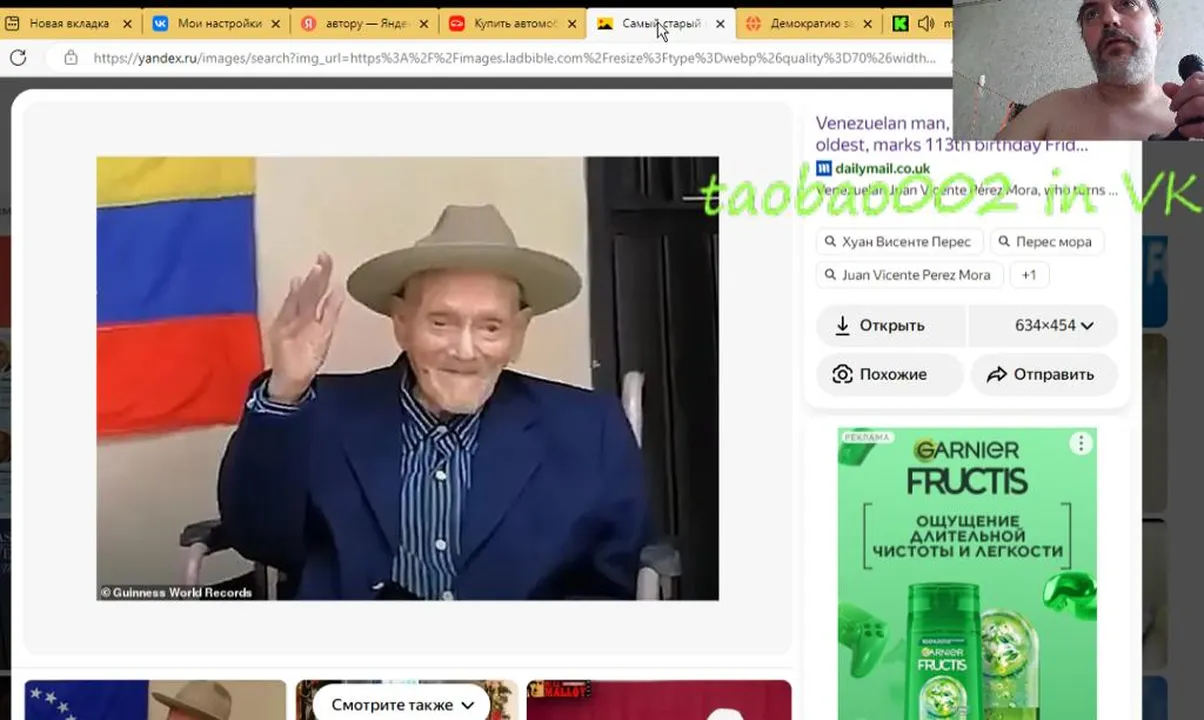Click the download arrow icon on Открыть
Image resolution: width=1204 pixels, height=720 pixels.
842,325
